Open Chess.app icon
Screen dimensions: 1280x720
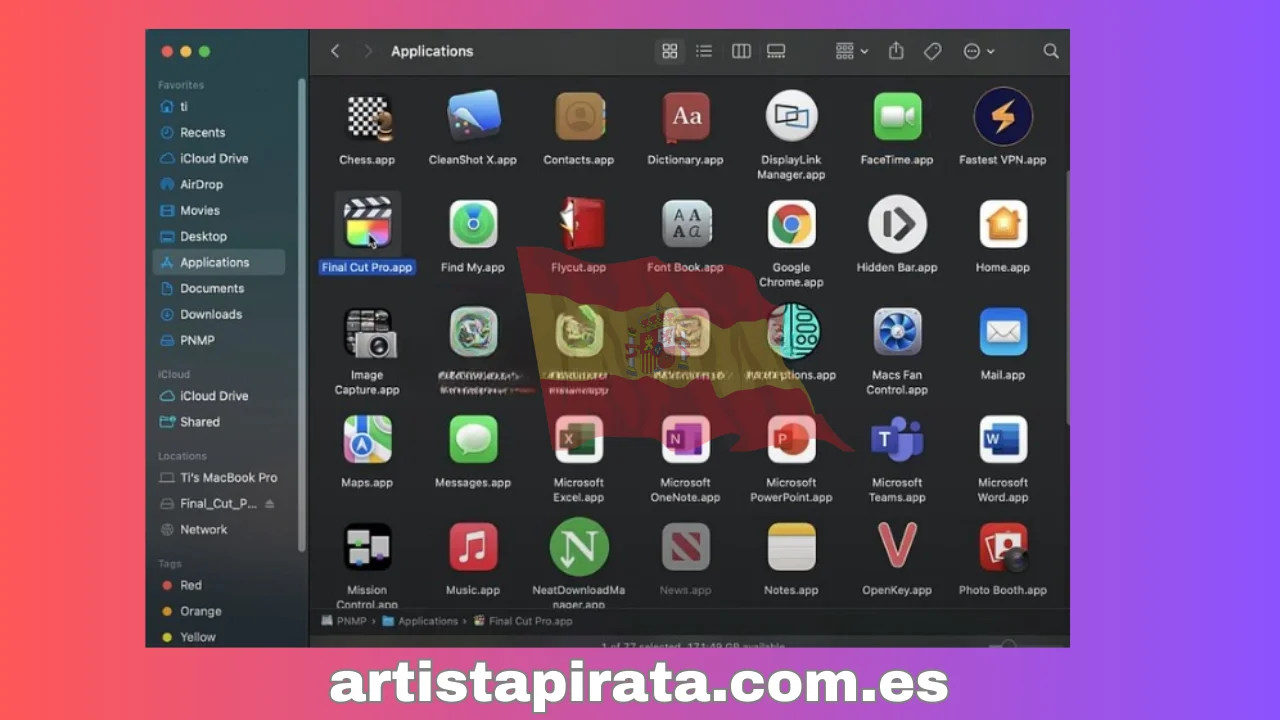[x=367, y=117]
